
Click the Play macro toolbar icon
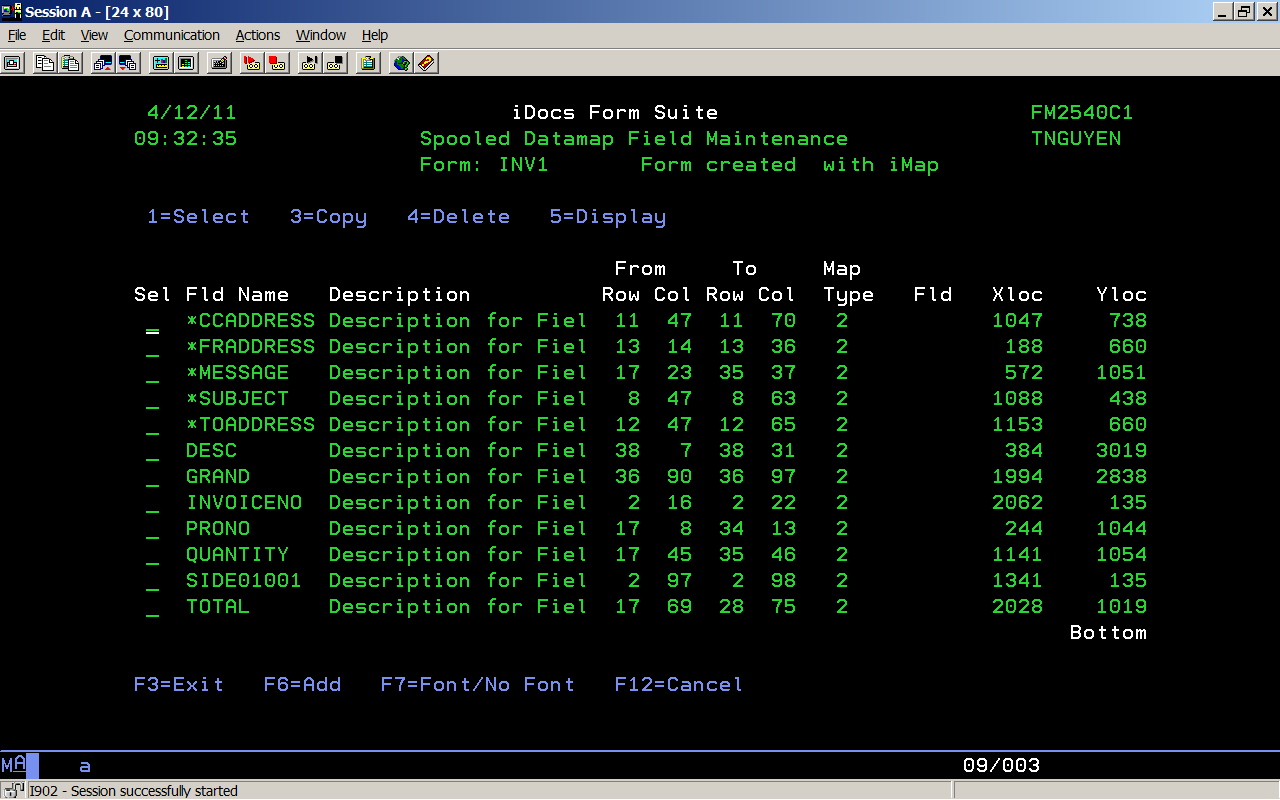click(x=310, y=63)
